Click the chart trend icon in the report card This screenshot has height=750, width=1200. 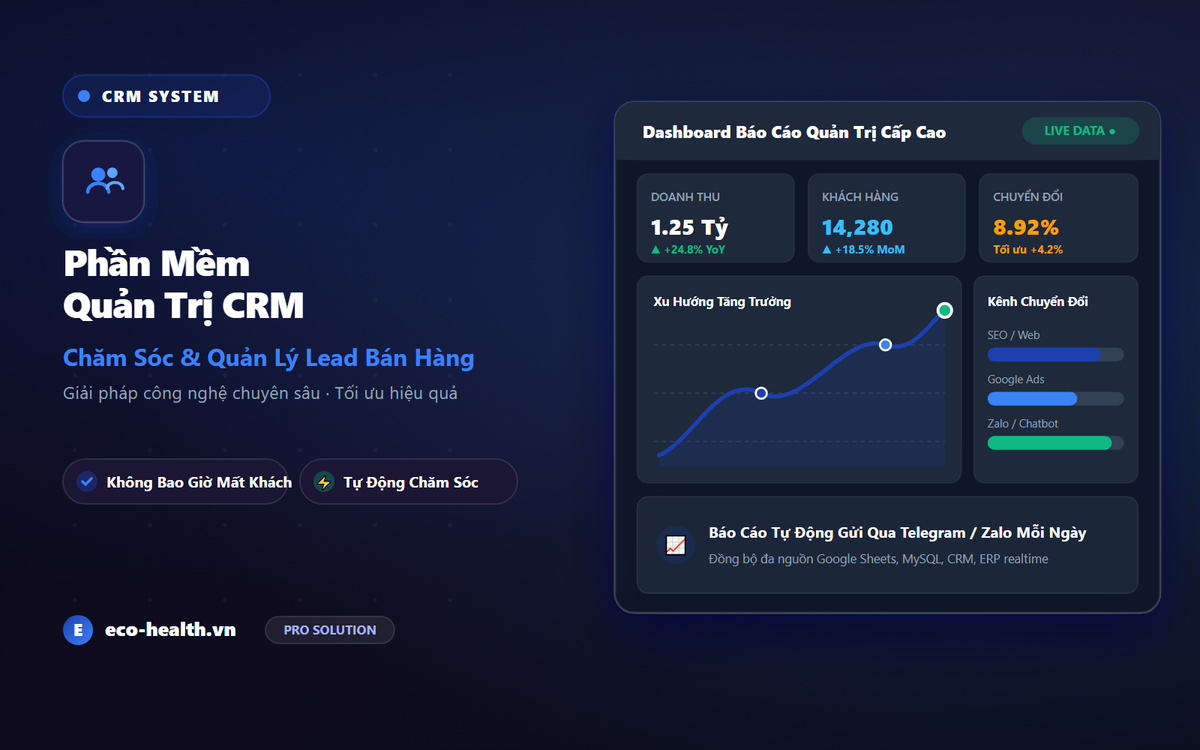(675, 545)
